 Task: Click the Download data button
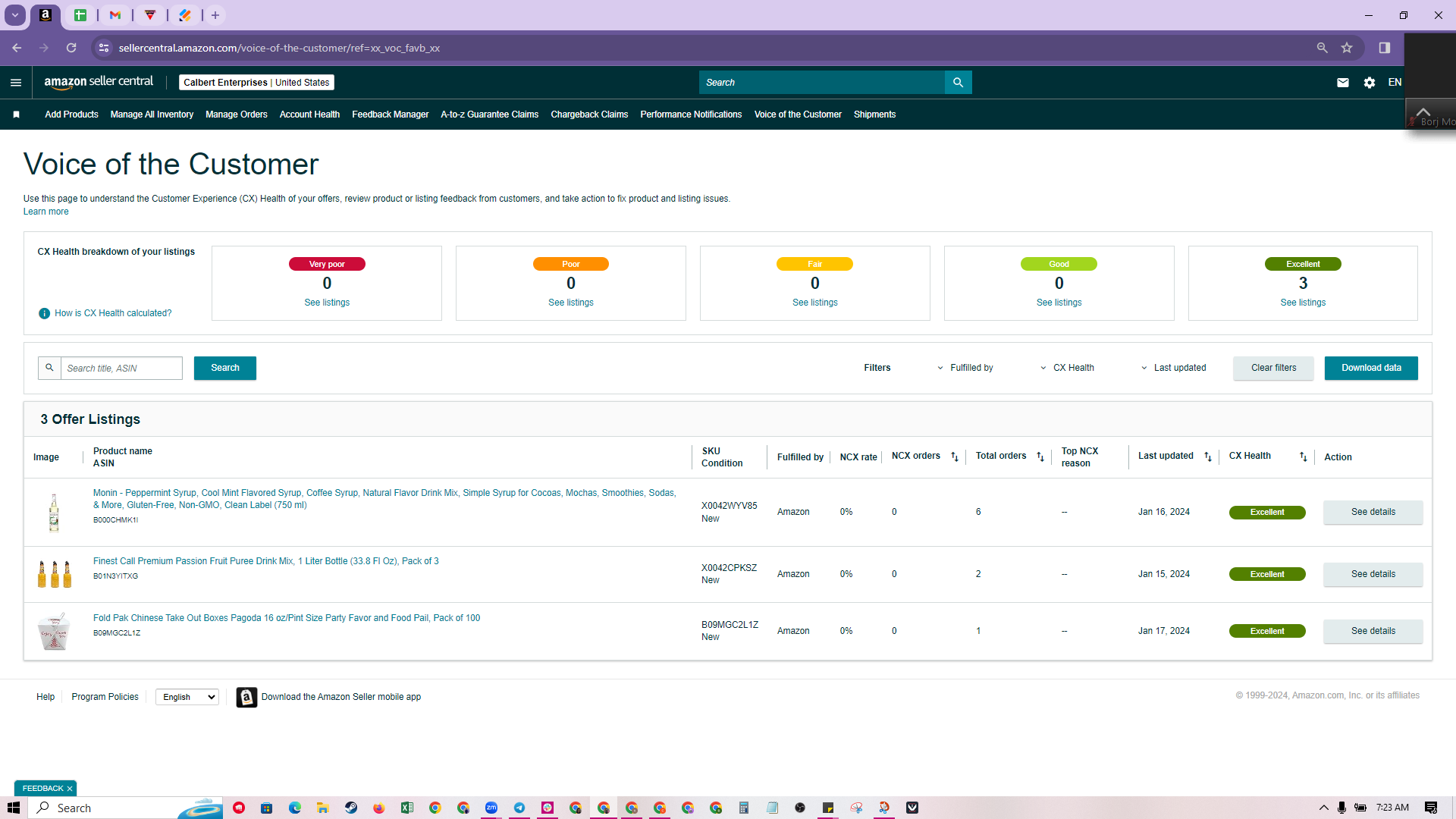[x=1371, y=368]
